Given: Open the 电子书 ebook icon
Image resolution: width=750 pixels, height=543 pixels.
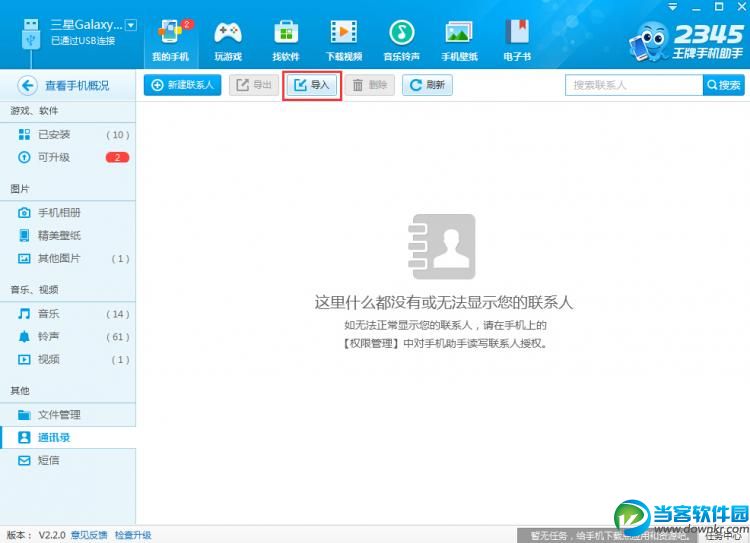Looking at the screenshot, I should (x=517, y=32).
